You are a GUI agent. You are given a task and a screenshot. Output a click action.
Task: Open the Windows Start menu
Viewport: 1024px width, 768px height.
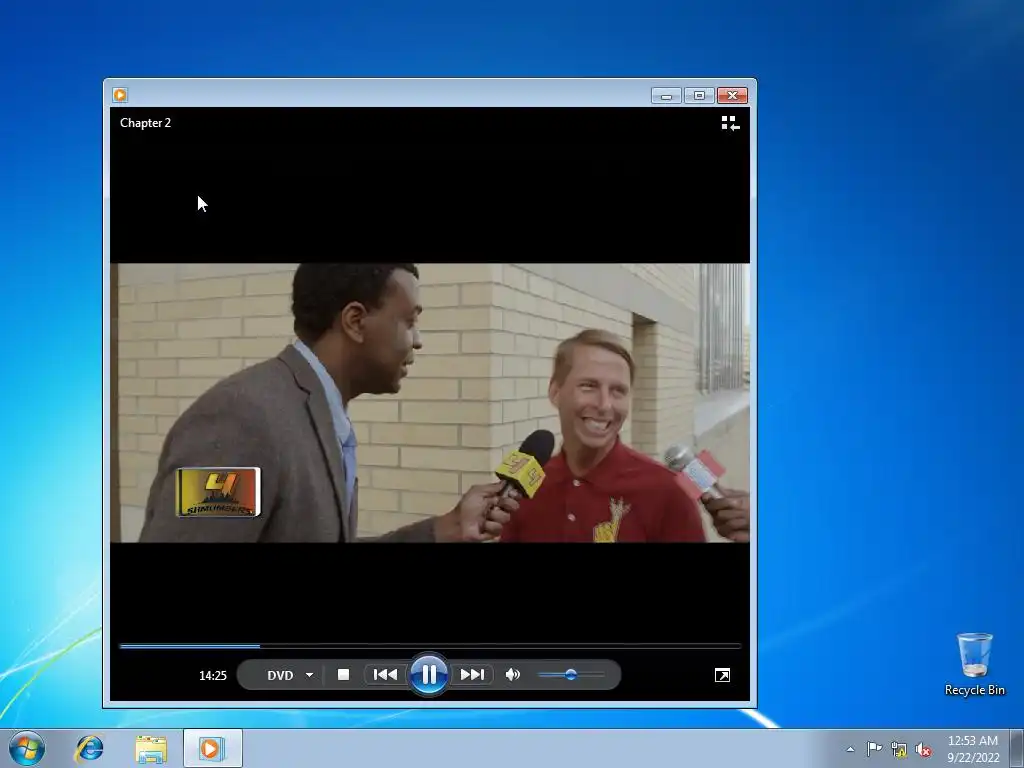tap(27, 748)
